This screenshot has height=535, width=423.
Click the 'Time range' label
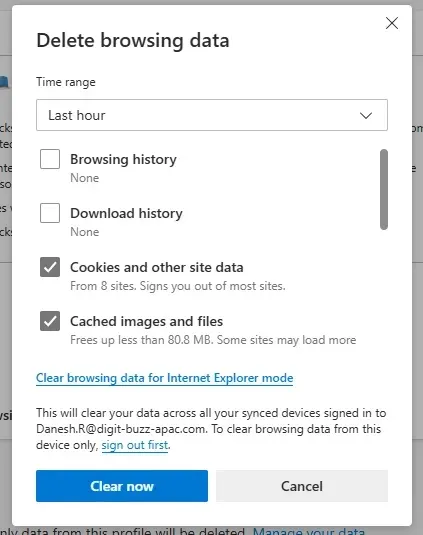(66, 82)
